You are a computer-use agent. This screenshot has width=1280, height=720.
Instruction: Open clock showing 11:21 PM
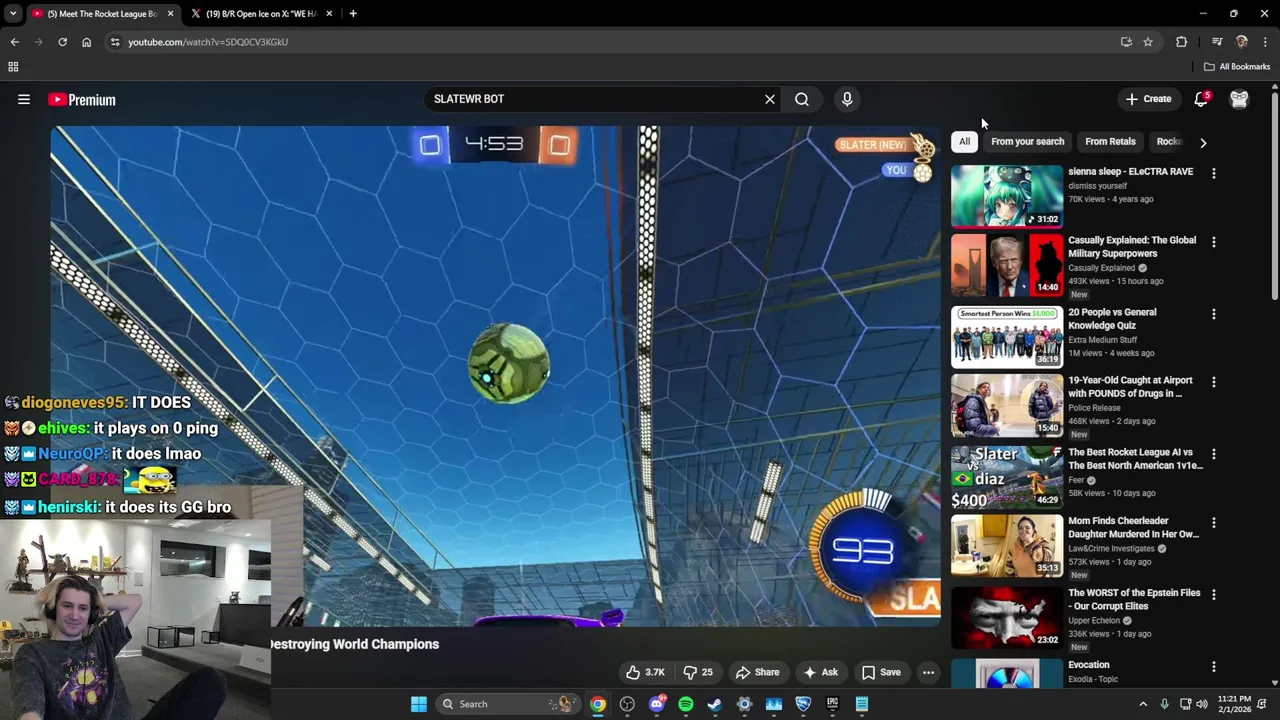click(x=1234, y=704)
